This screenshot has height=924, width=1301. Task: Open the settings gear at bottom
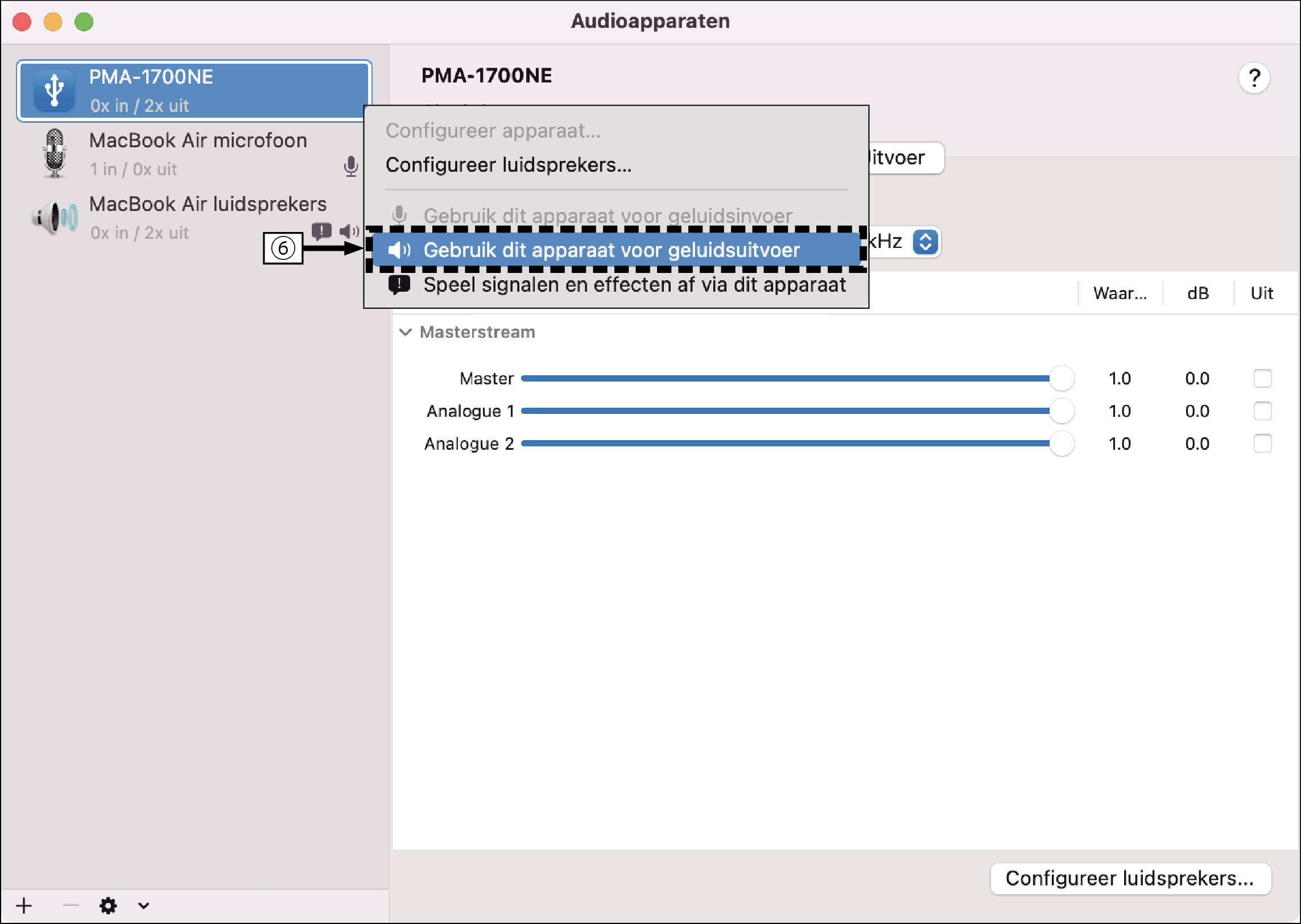(108, 905)
